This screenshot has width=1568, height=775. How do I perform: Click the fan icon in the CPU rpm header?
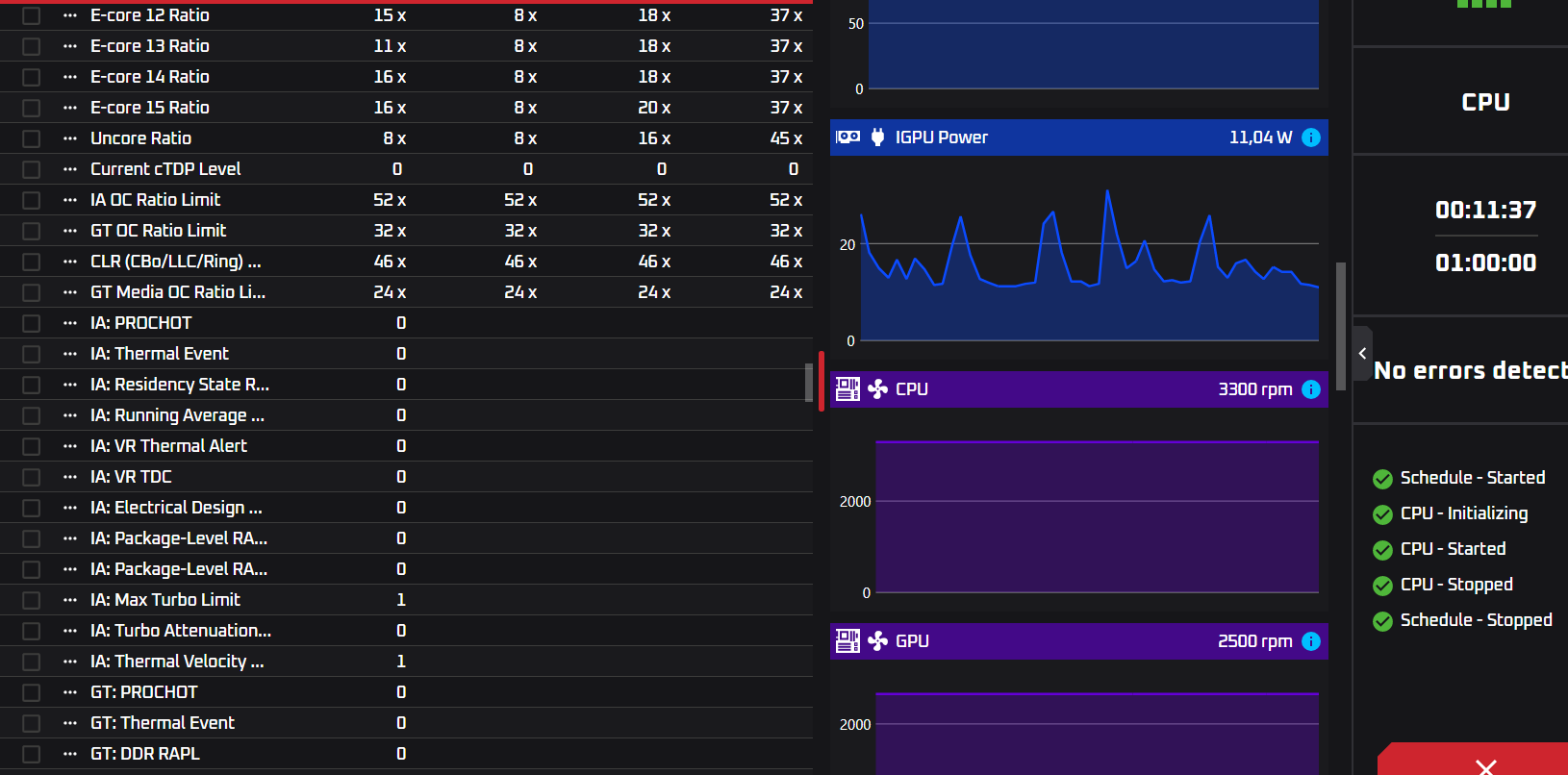coord(877,389)
